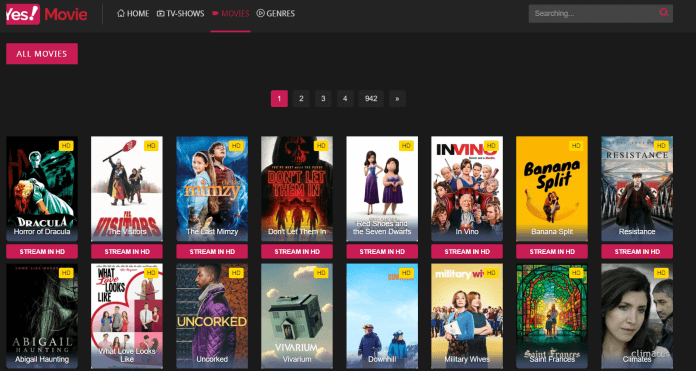Stream Horror of Dracula in HD
Image resolution: width=696 pixels, height=371 pixels.
pyautogui.click(x=42, y=252)
